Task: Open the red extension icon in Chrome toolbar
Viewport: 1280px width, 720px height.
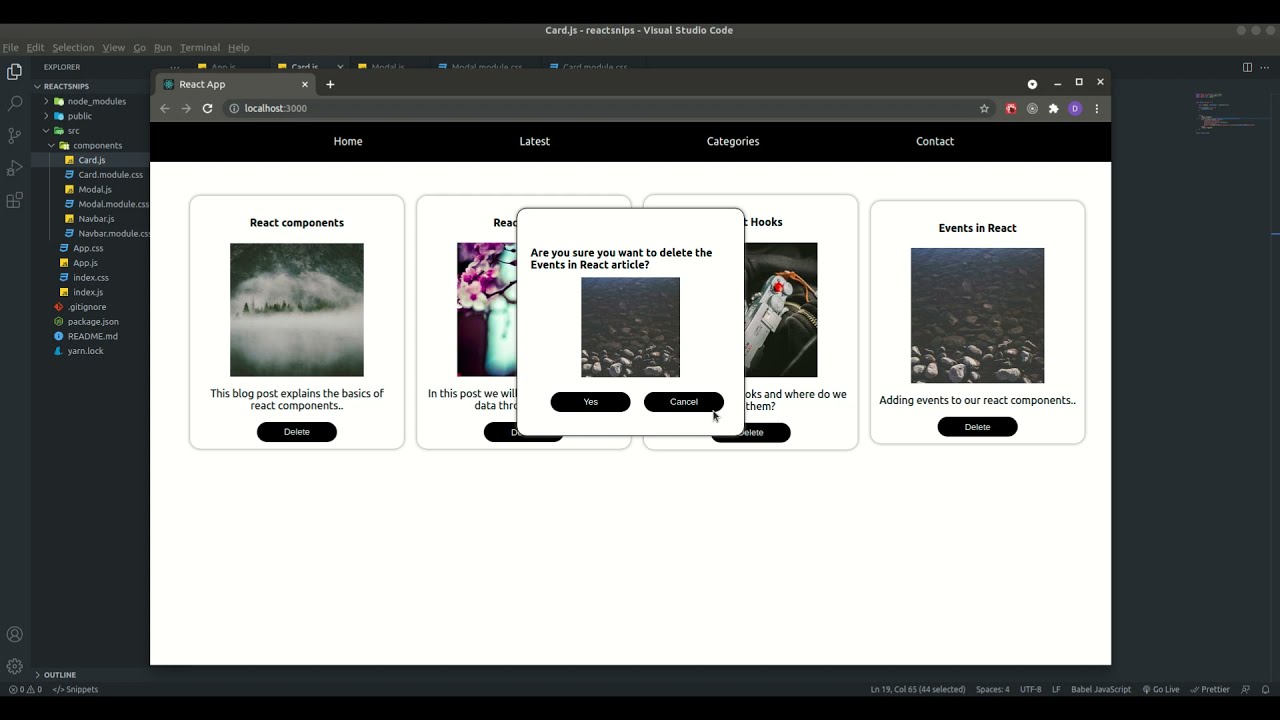Action: (x=1011, y=108)
